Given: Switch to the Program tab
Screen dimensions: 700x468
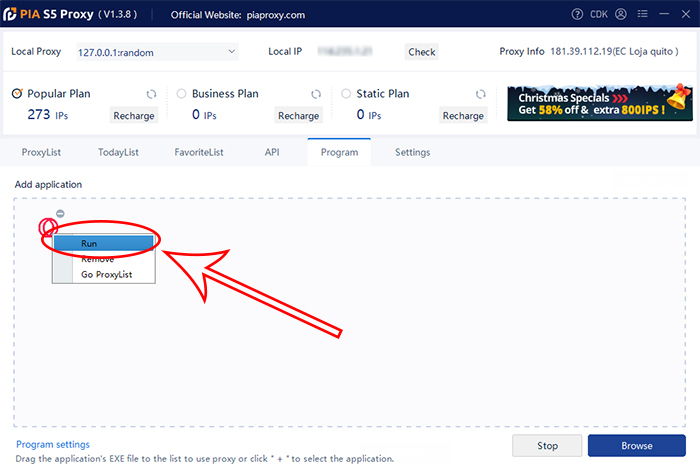Looking at the screenshot, I should pos(339,152).
